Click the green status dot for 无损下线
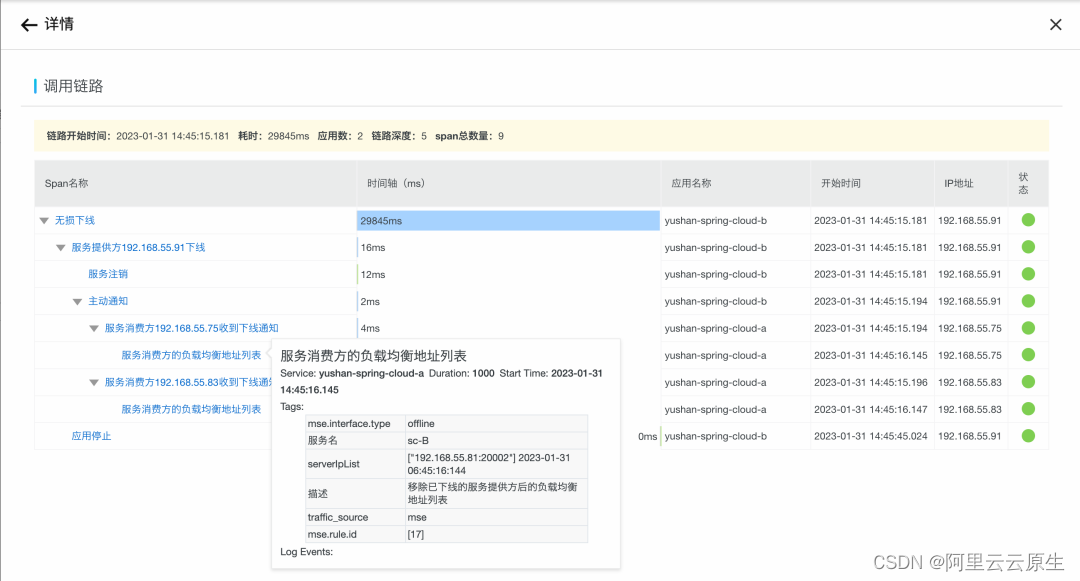Image resolution: width=1080 pixels, height=581 pixels. pos(1028,220)
